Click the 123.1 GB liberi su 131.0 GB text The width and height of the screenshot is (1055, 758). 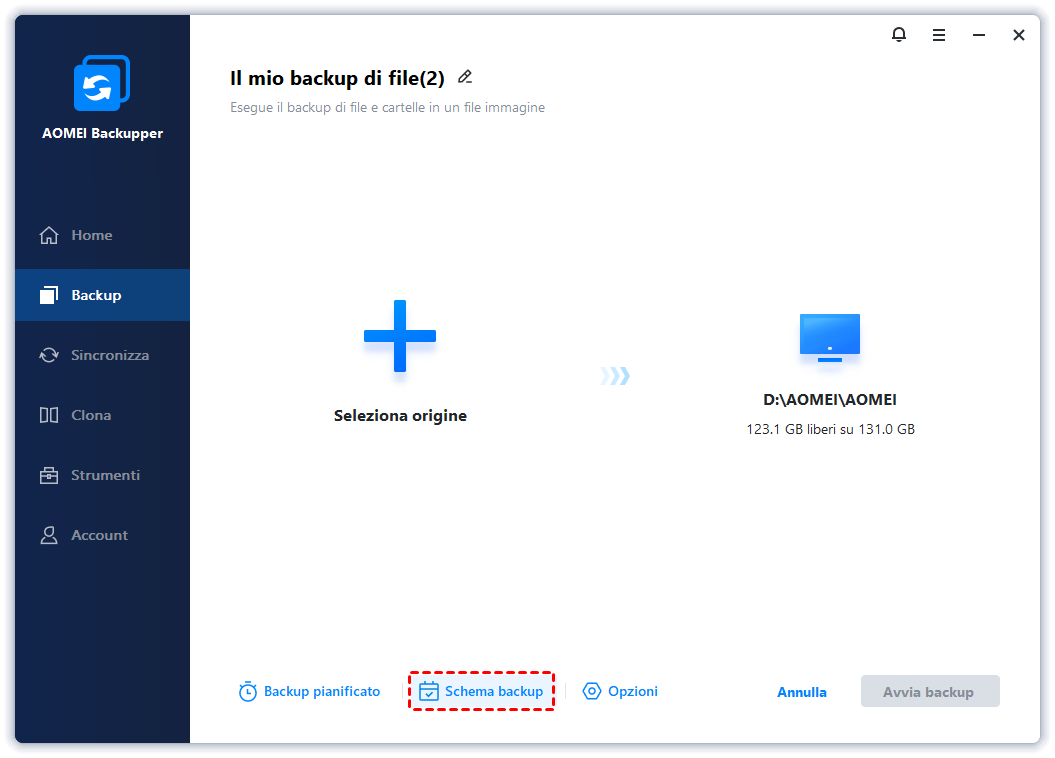click(830, 429)
